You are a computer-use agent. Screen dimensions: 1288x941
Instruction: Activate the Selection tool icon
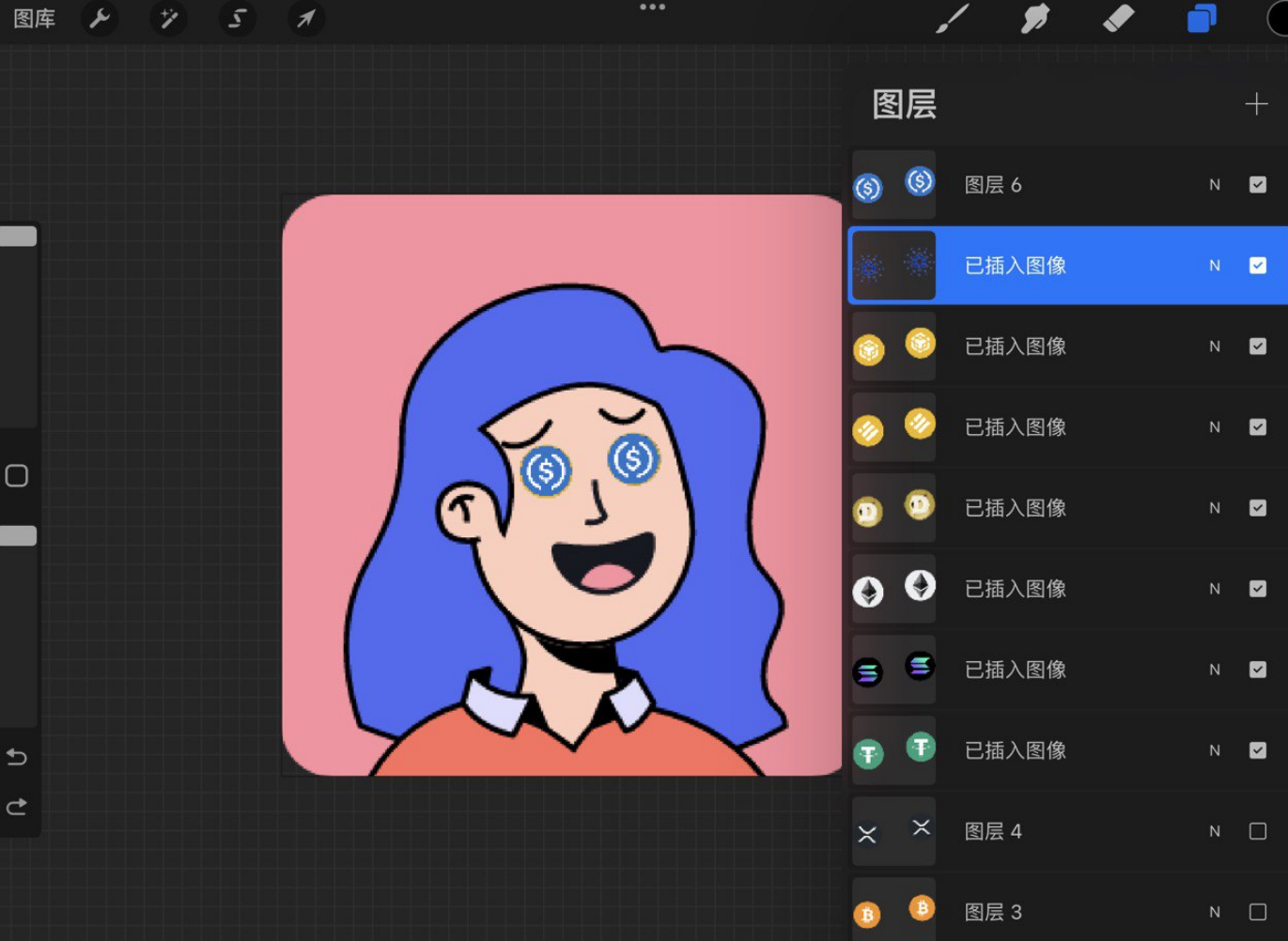(238, 18)
